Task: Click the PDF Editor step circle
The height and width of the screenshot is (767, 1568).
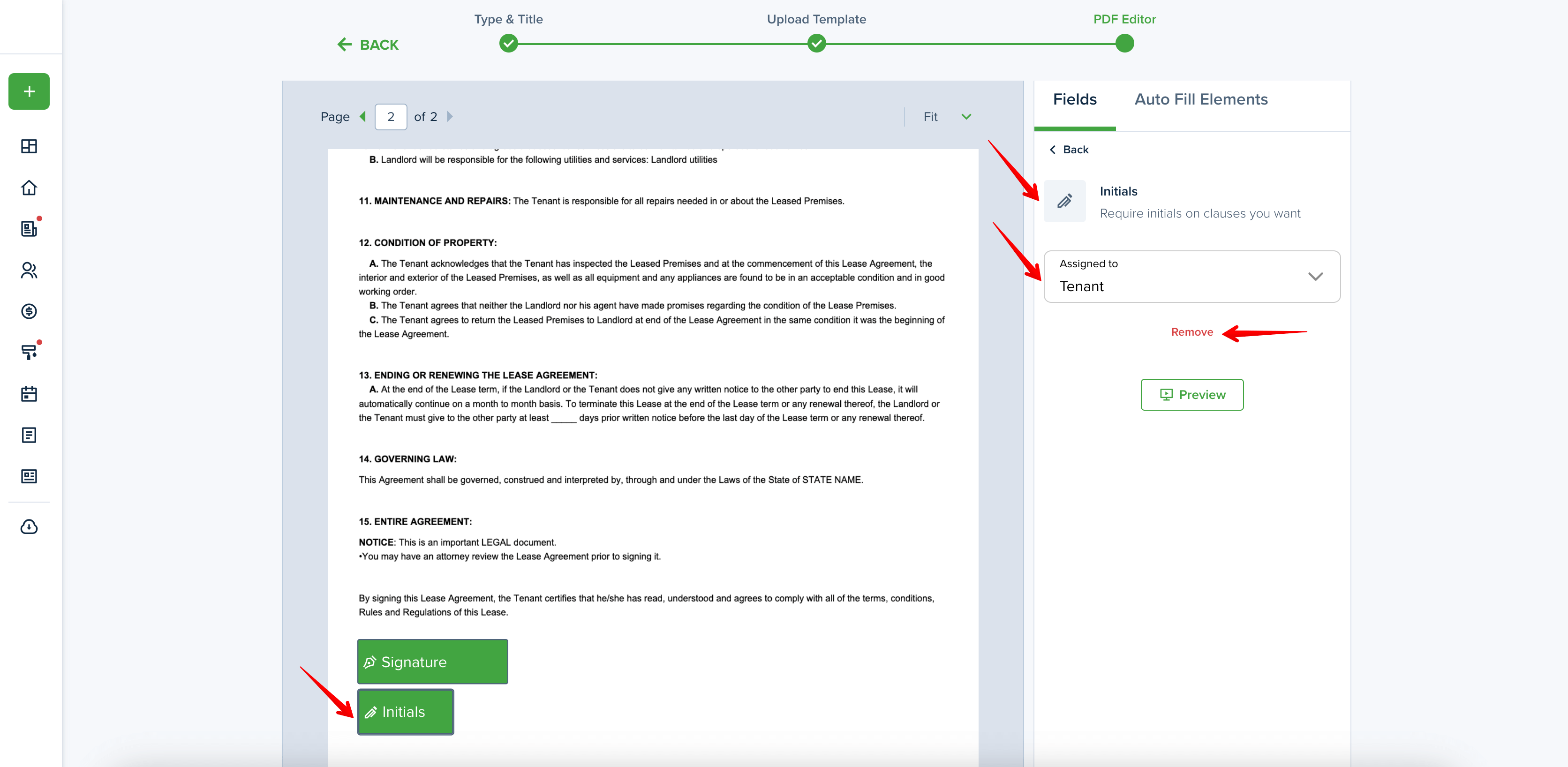Action: click(1125, 44)
